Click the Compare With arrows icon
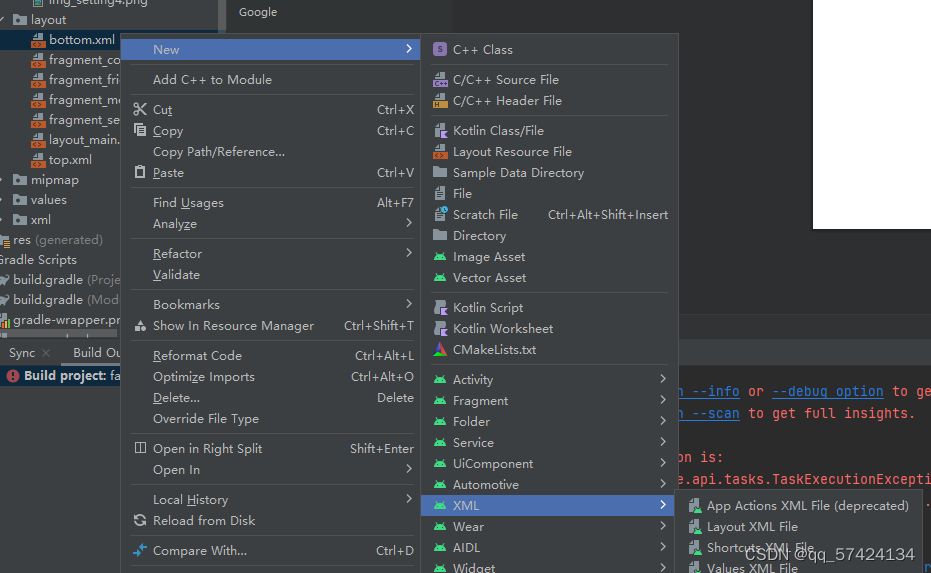This screenshot has width=931, height=573. coord(140,550)
